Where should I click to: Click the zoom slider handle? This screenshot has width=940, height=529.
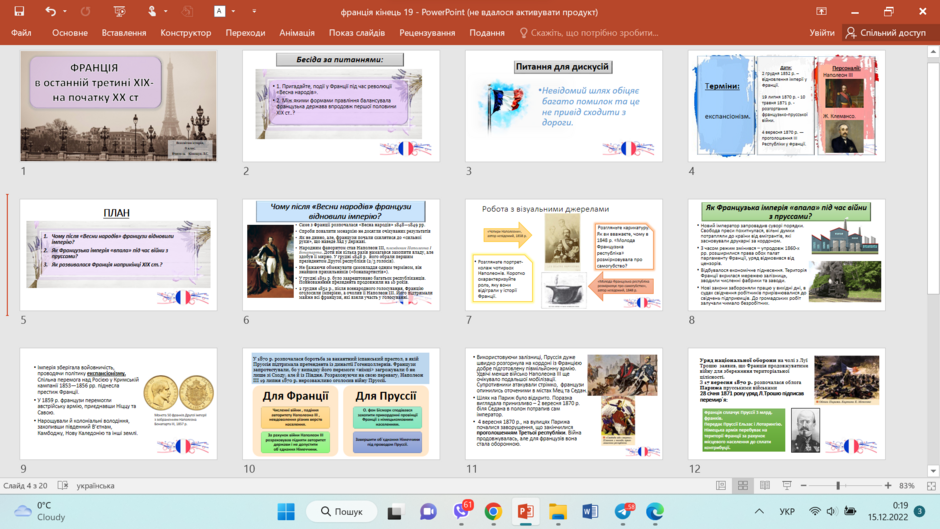838,485
